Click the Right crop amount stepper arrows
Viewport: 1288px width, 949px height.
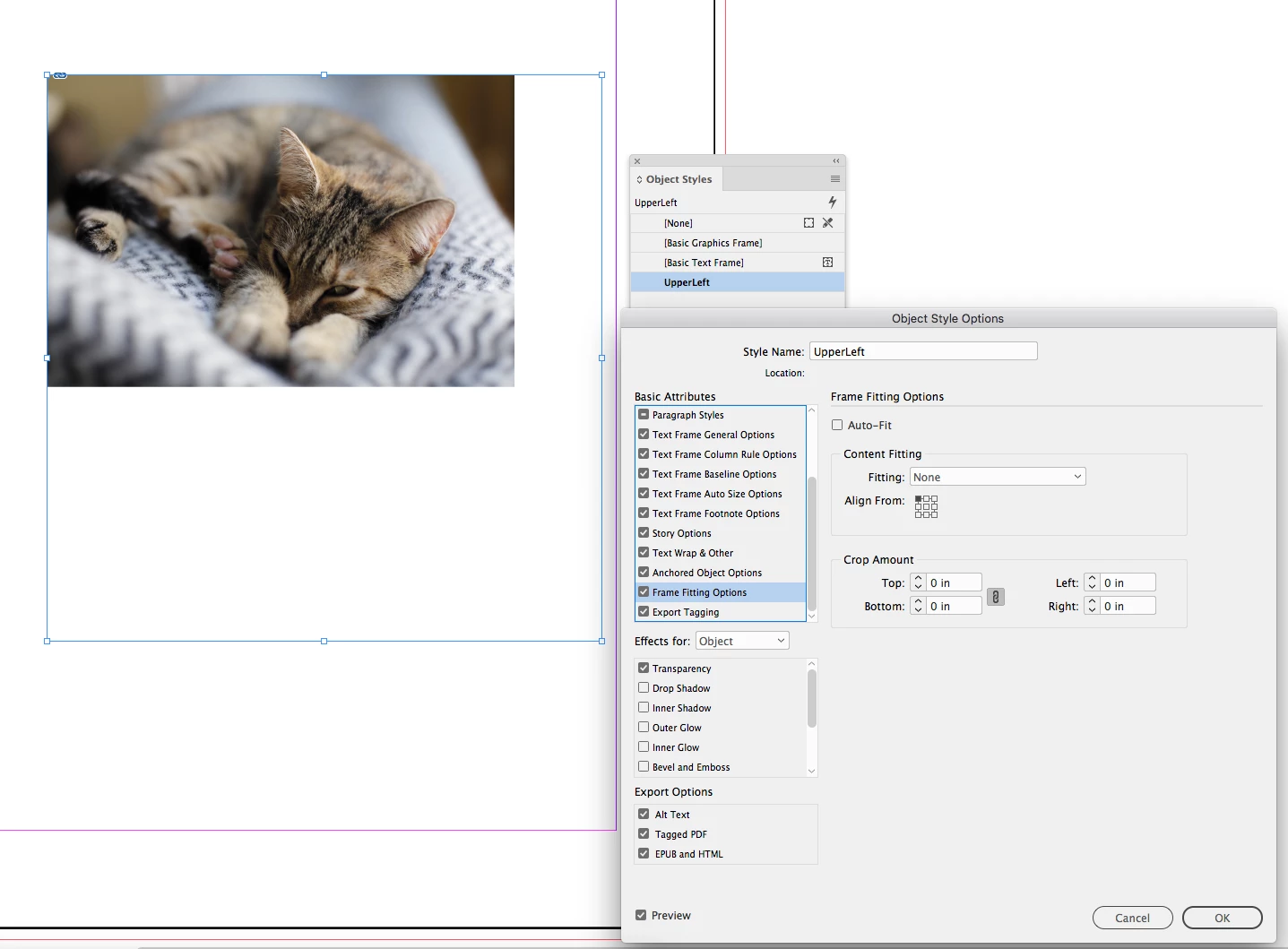coord(1092,606)
